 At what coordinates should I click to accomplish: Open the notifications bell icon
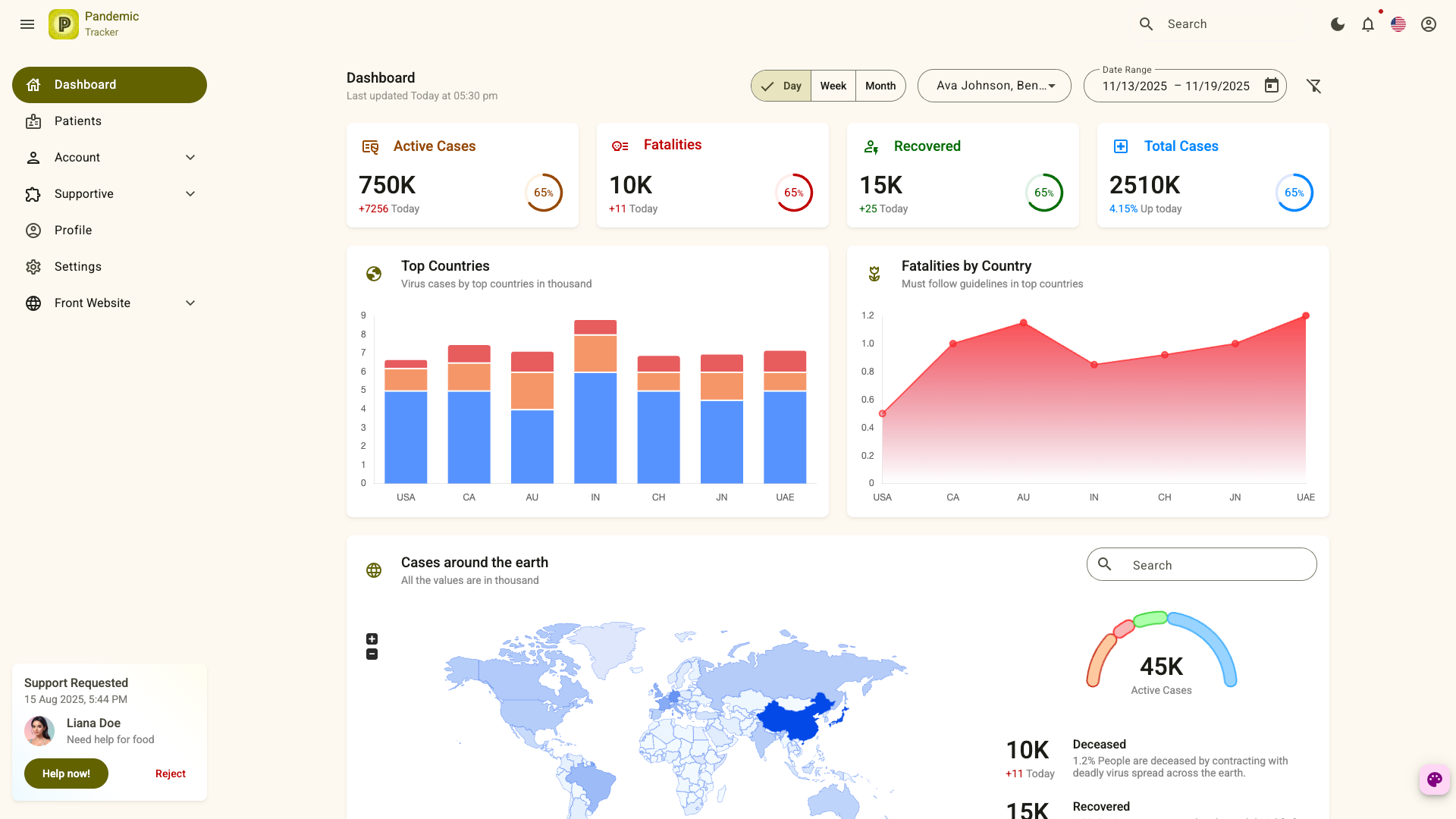1368,24
